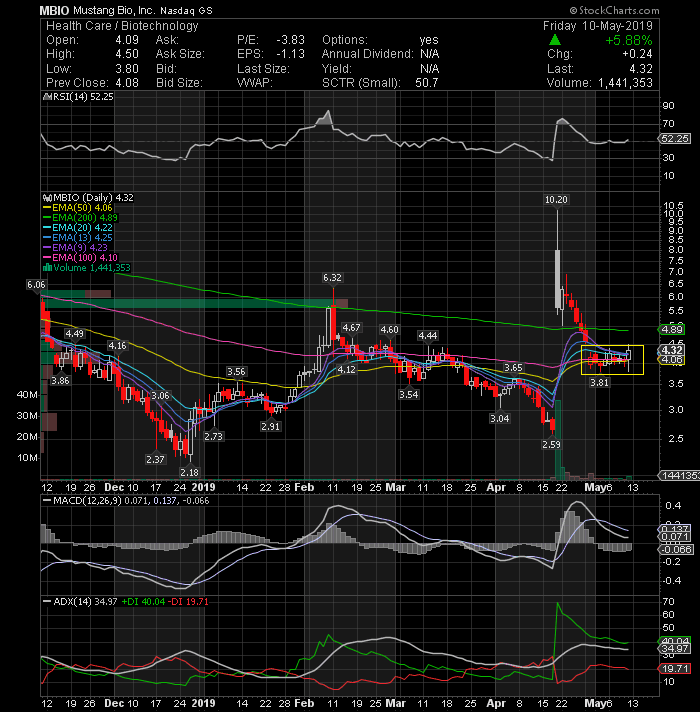Click the EMA(13) 4.25 legend entry
Screen dimensions: 700x712
[78, 237]
